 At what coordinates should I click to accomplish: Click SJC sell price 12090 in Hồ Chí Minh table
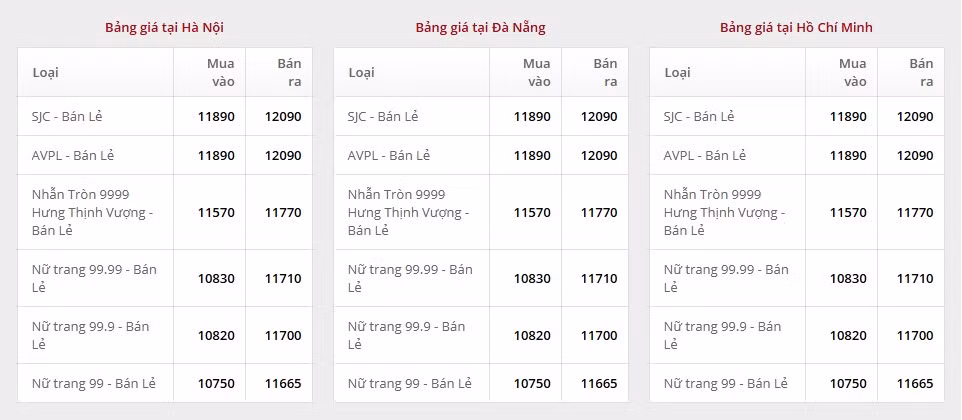[x=915, y=116]
